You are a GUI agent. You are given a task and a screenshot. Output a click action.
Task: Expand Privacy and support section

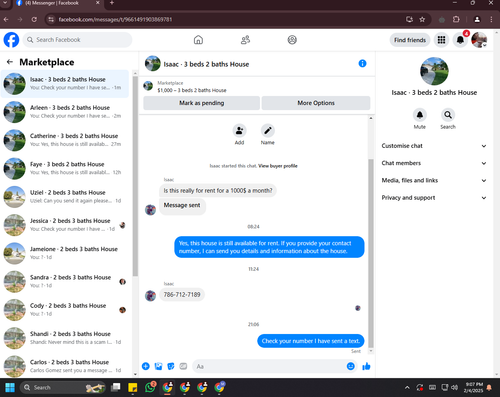[x=434, y=198]
